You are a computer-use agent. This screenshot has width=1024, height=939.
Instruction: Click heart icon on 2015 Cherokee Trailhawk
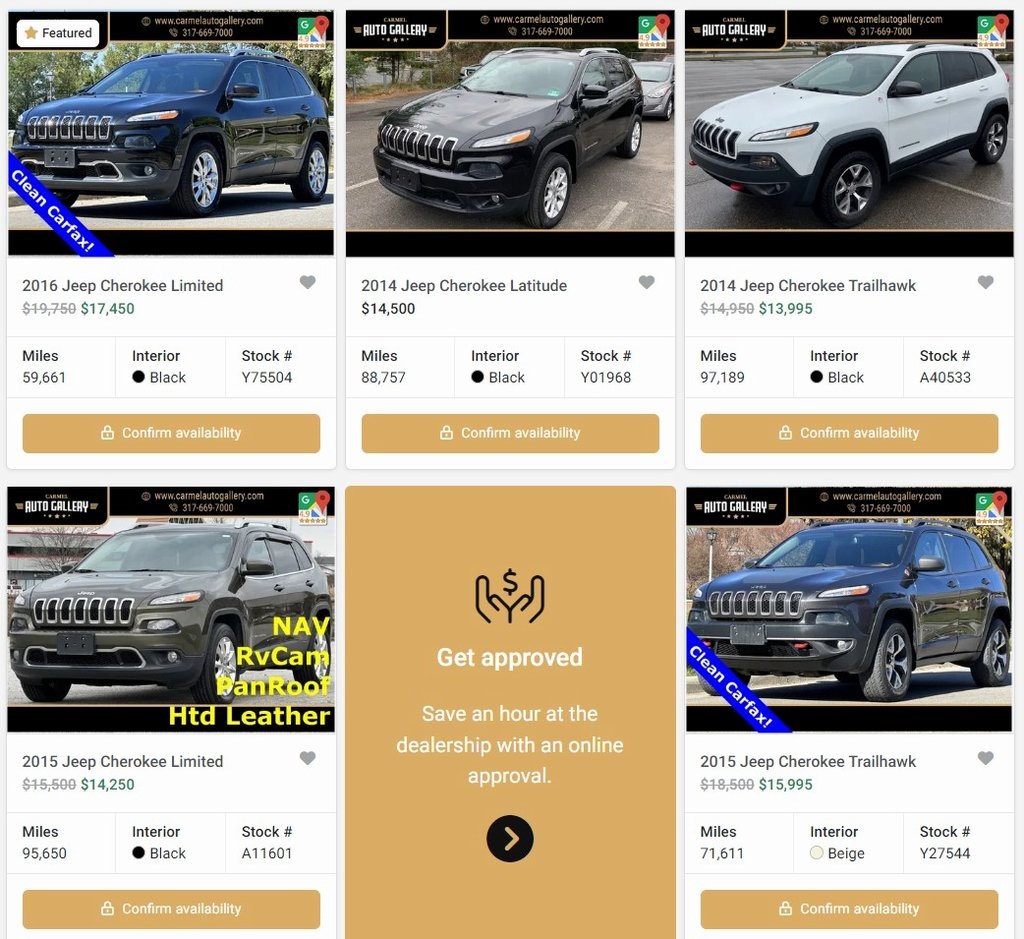(x=985, y=758)
